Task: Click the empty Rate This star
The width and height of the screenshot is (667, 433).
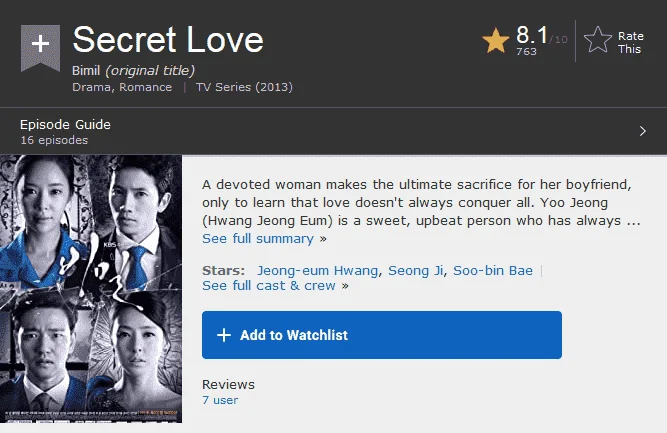Action: coord(598,40)
